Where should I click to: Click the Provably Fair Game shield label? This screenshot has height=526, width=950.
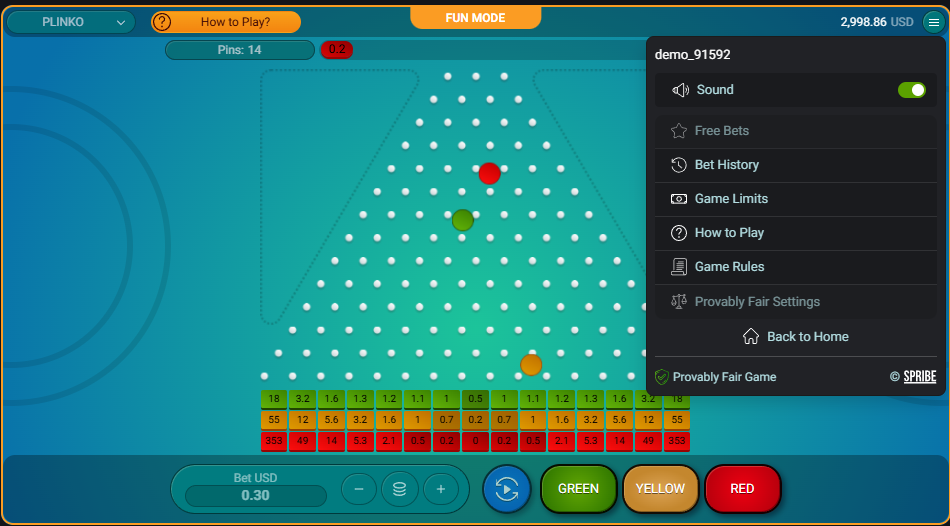click(x=716, y=377)
